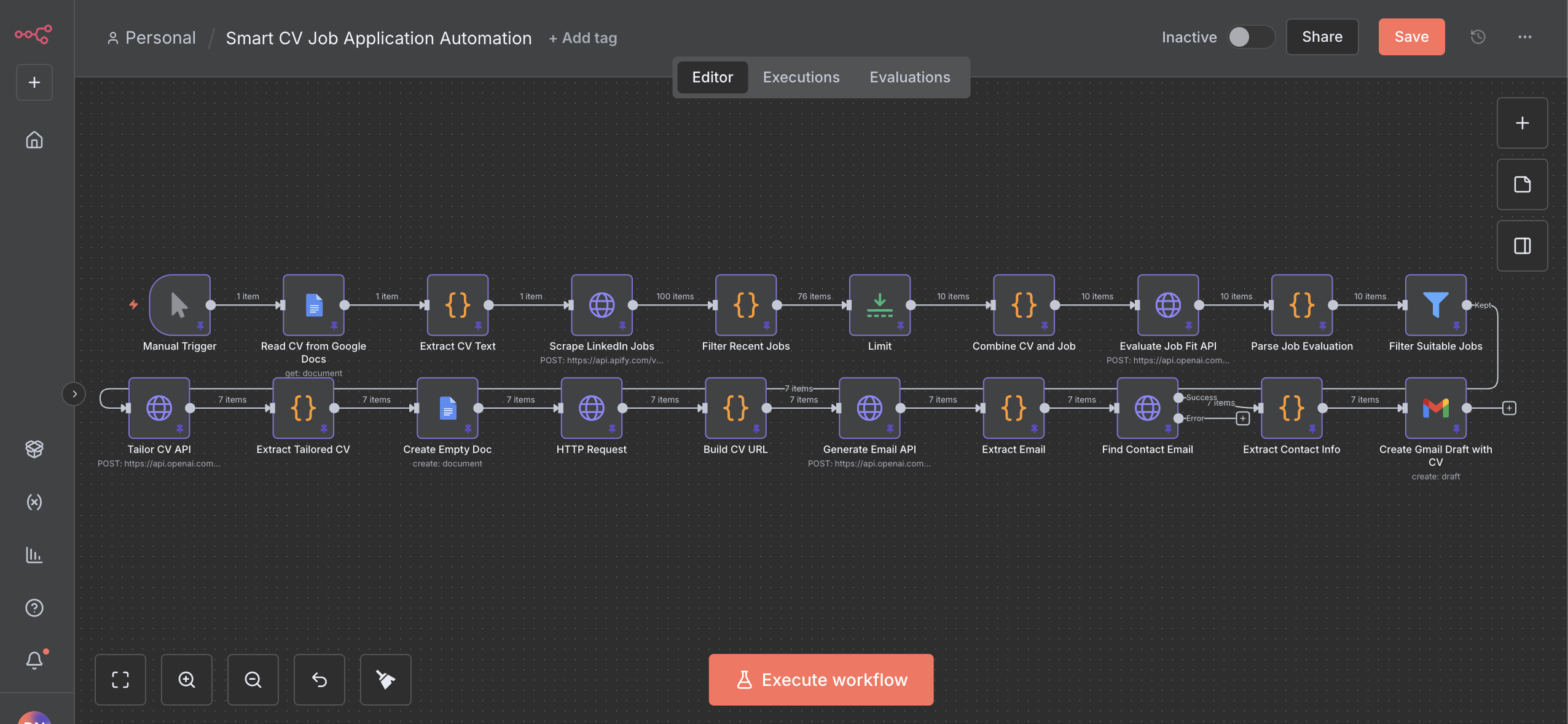Zoom in on the workflow canvas
The width and height of the screenshot is (1568, 724).
[186, 680]
